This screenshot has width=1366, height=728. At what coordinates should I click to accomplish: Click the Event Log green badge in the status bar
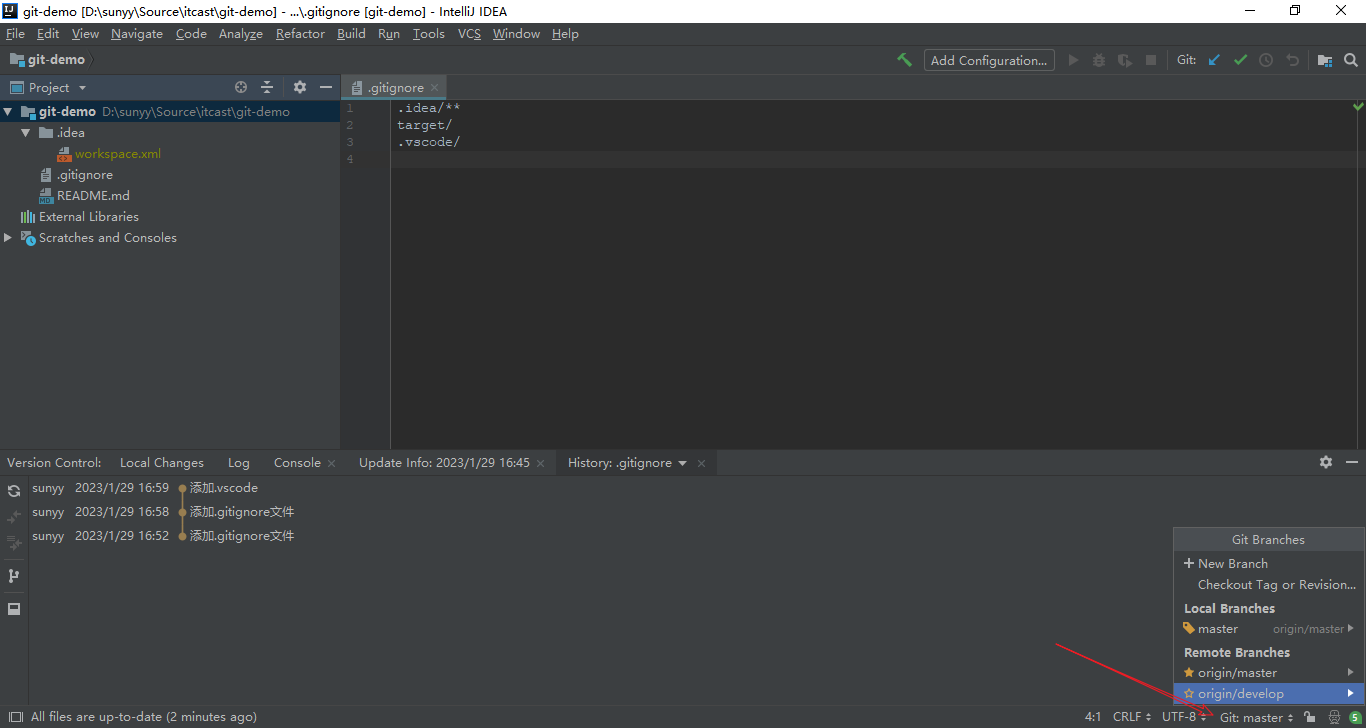[x=1354, y=717]
